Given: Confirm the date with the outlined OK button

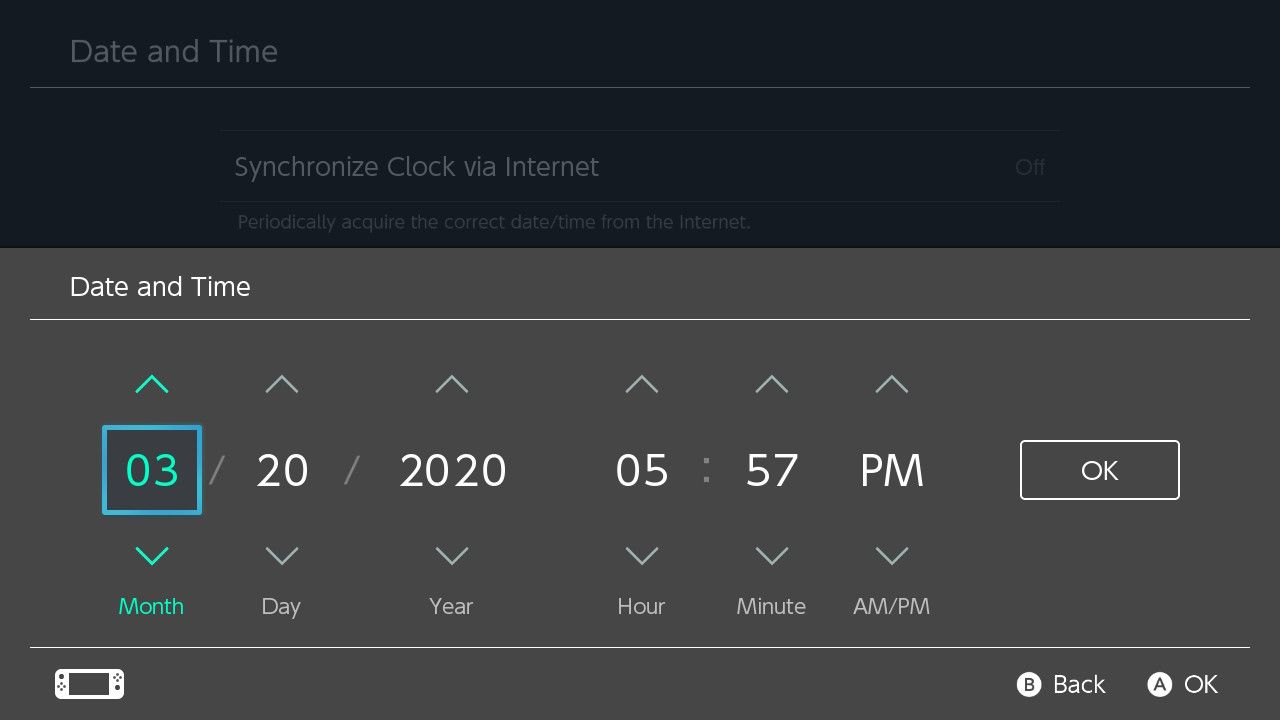Looking at the screenshot, I should click(1099, 470).
